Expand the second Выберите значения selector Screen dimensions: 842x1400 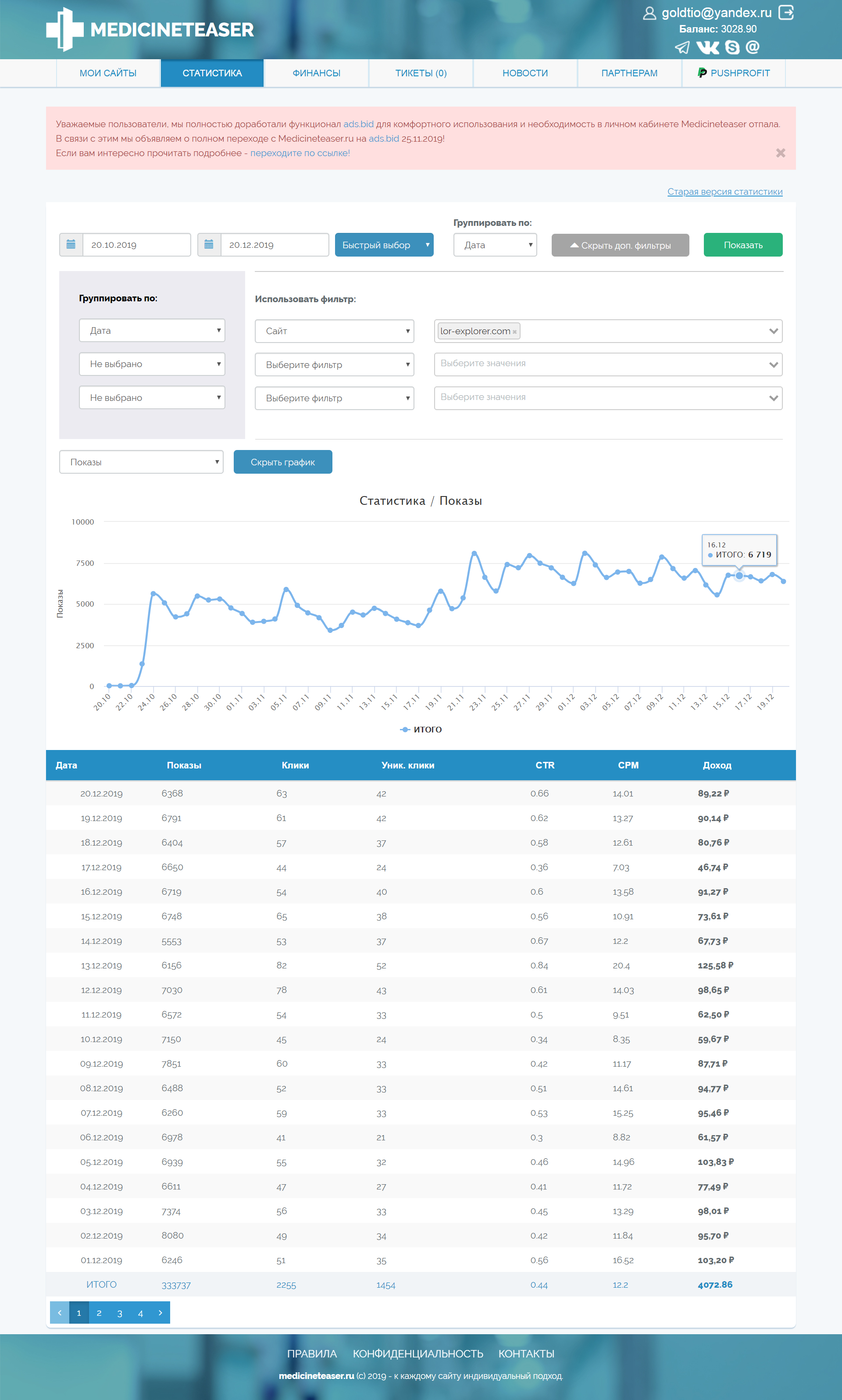coord(608,397)
